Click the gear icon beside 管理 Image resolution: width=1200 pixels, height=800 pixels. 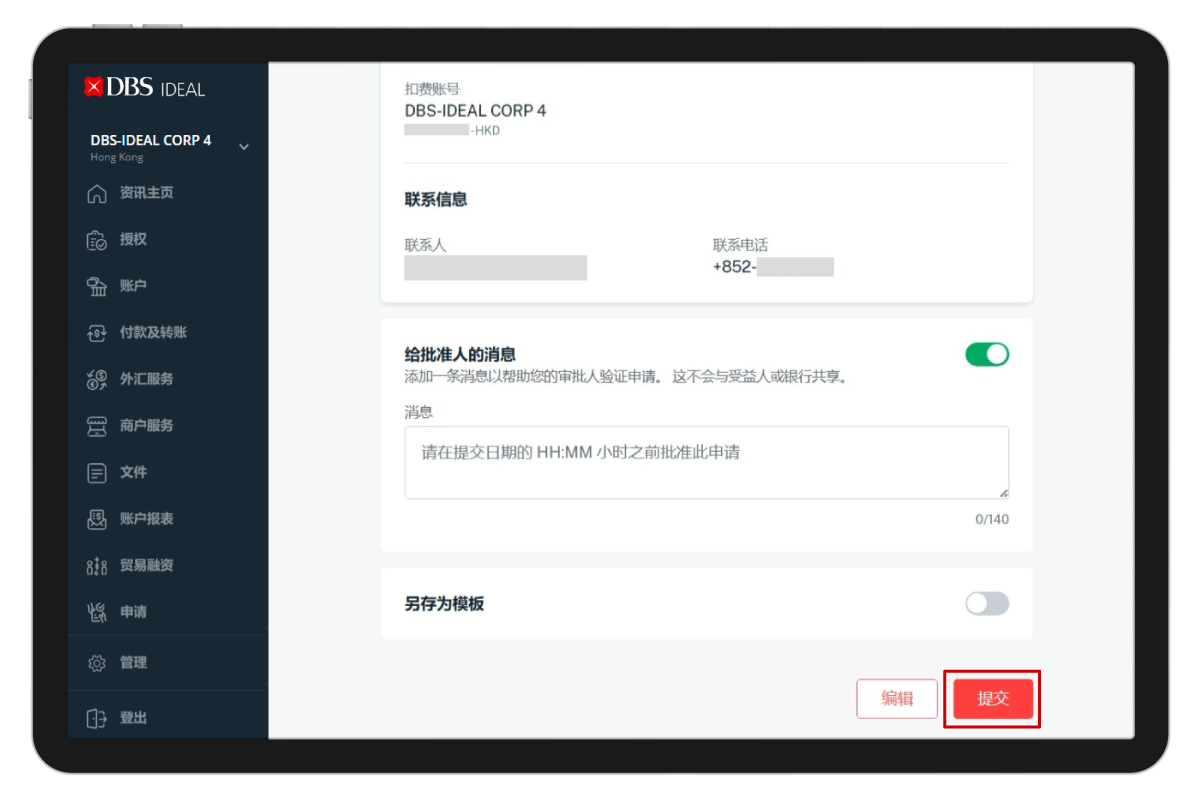point(97,663)
